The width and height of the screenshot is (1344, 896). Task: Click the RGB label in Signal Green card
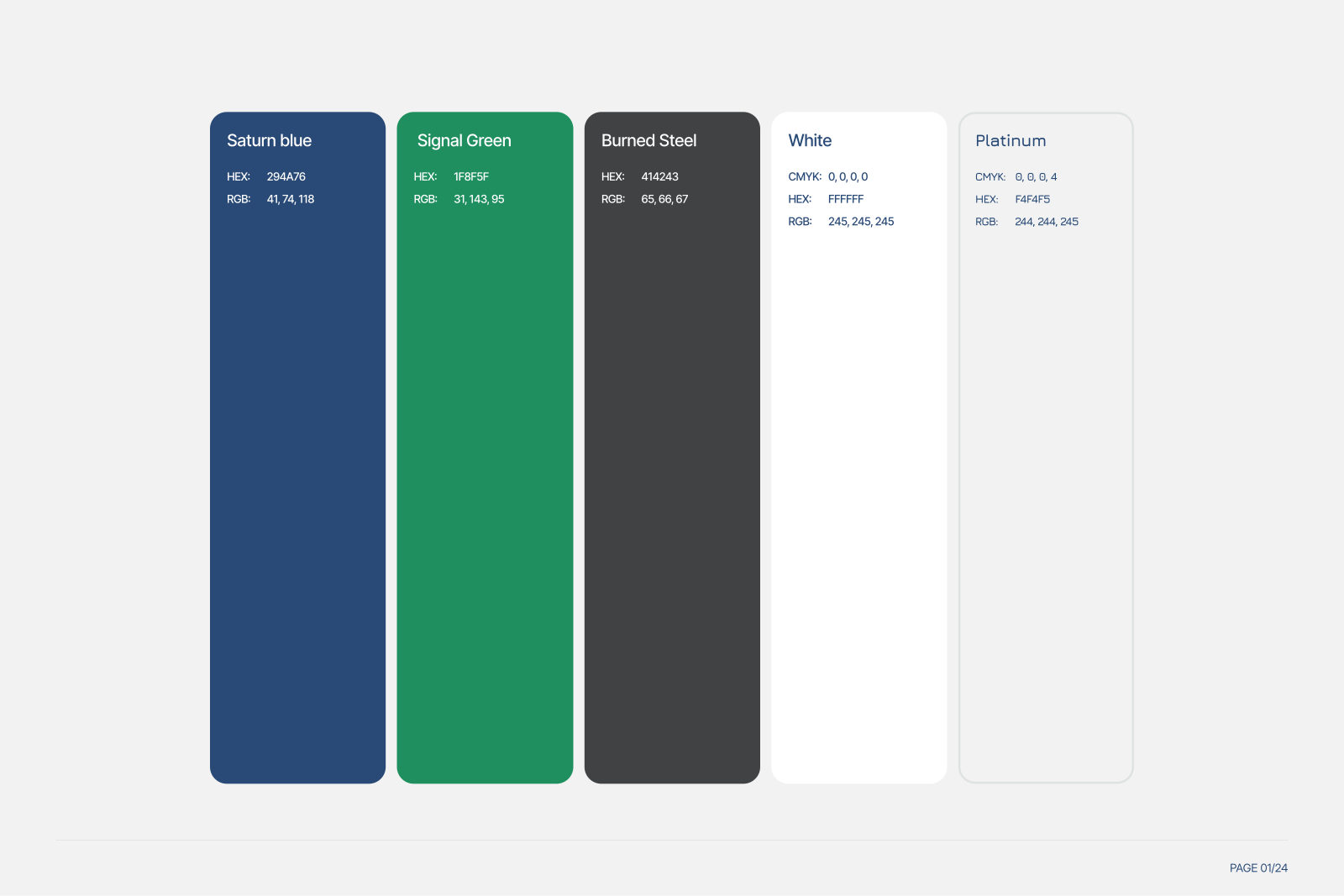(426, 199)
